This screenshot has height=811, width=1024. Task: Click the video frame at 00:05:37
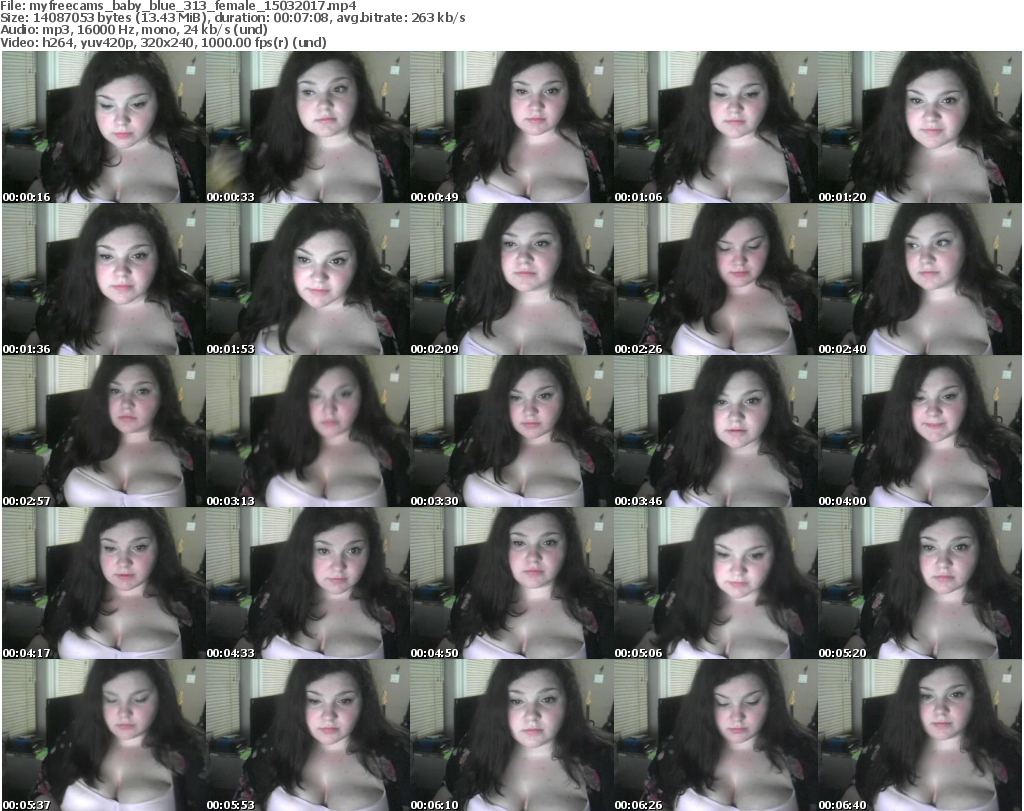(104, 735)
